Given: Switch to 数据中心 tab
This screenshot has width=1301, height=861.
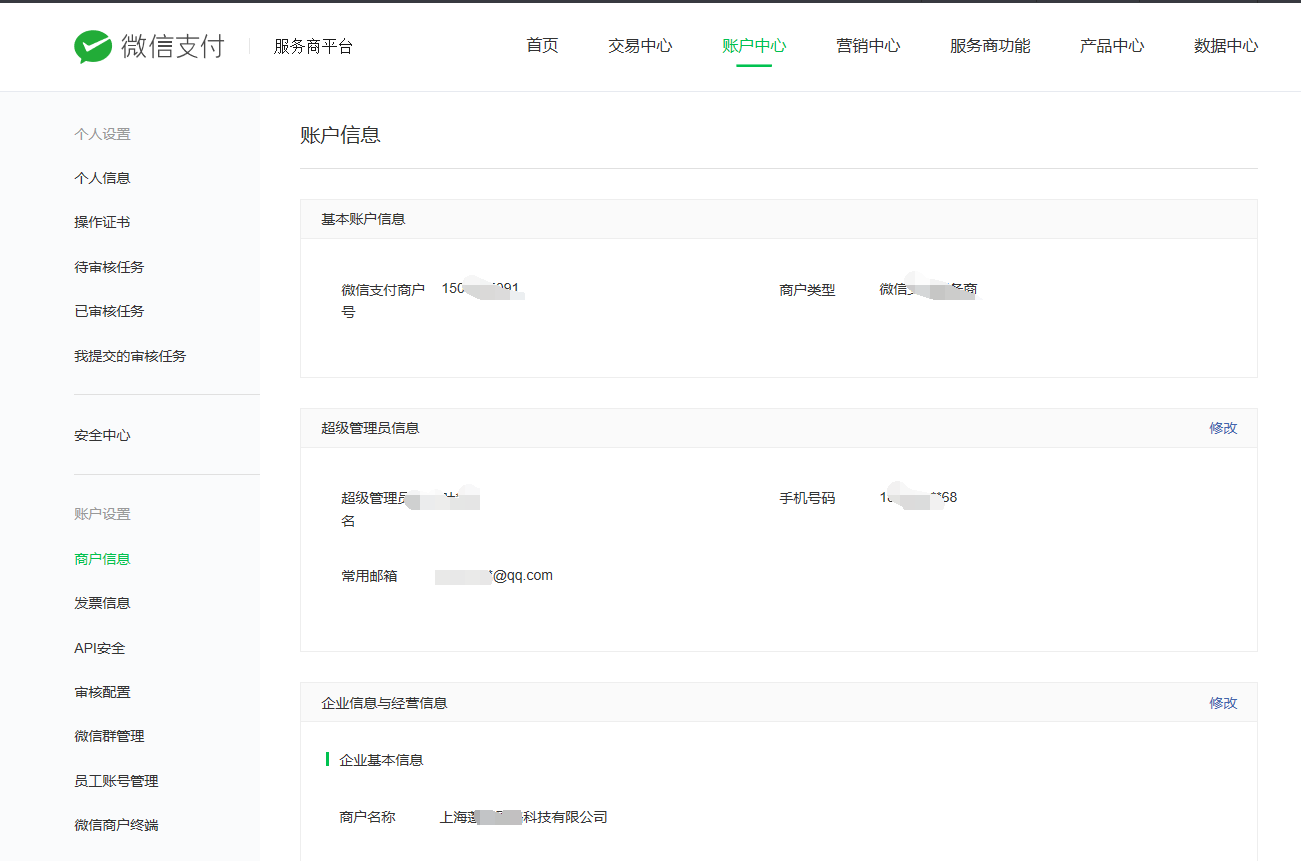Looking at the screenshot, I should 1226,46.
